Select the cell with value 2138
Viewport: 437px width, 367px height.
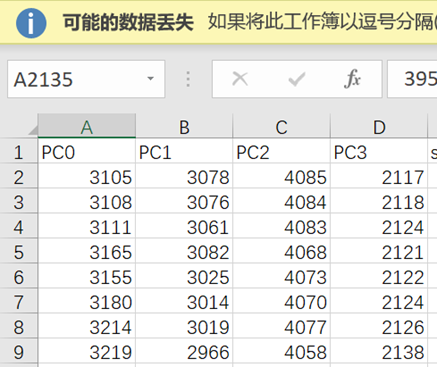pyautogui.click(x=379, y=352)
